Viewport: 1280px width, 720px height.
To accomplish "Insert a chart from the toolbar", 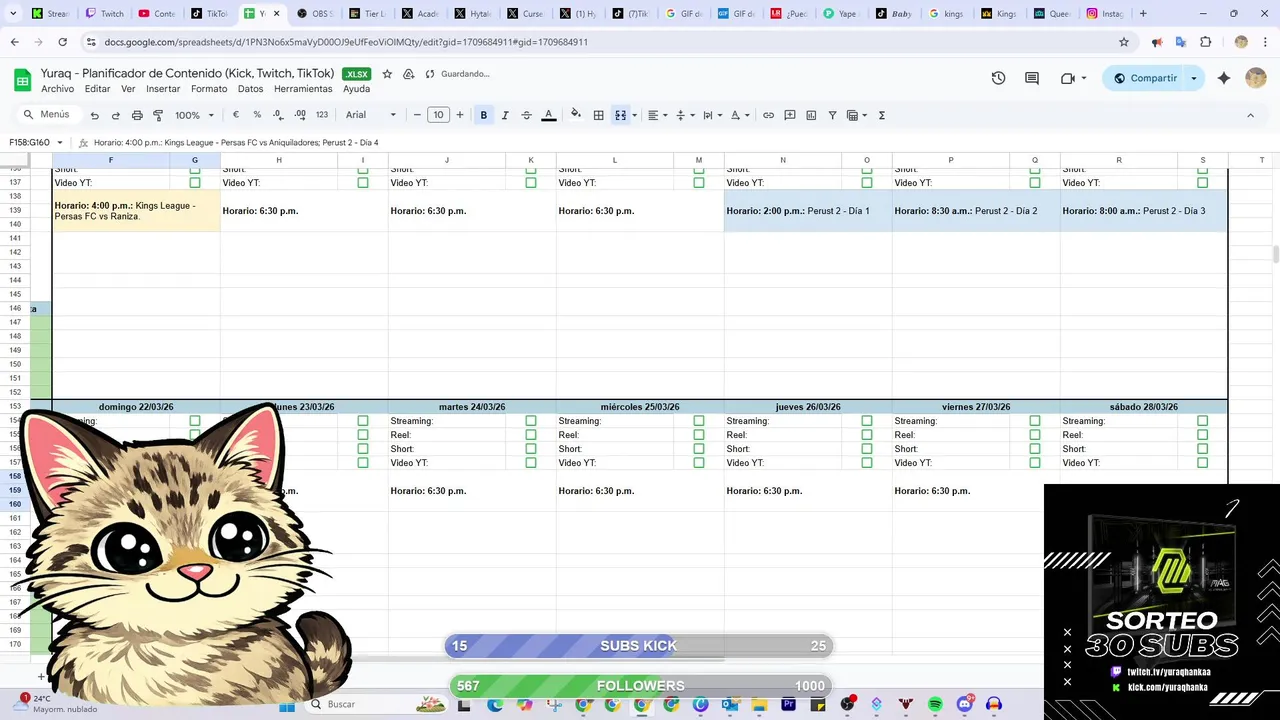I will 811,115.
